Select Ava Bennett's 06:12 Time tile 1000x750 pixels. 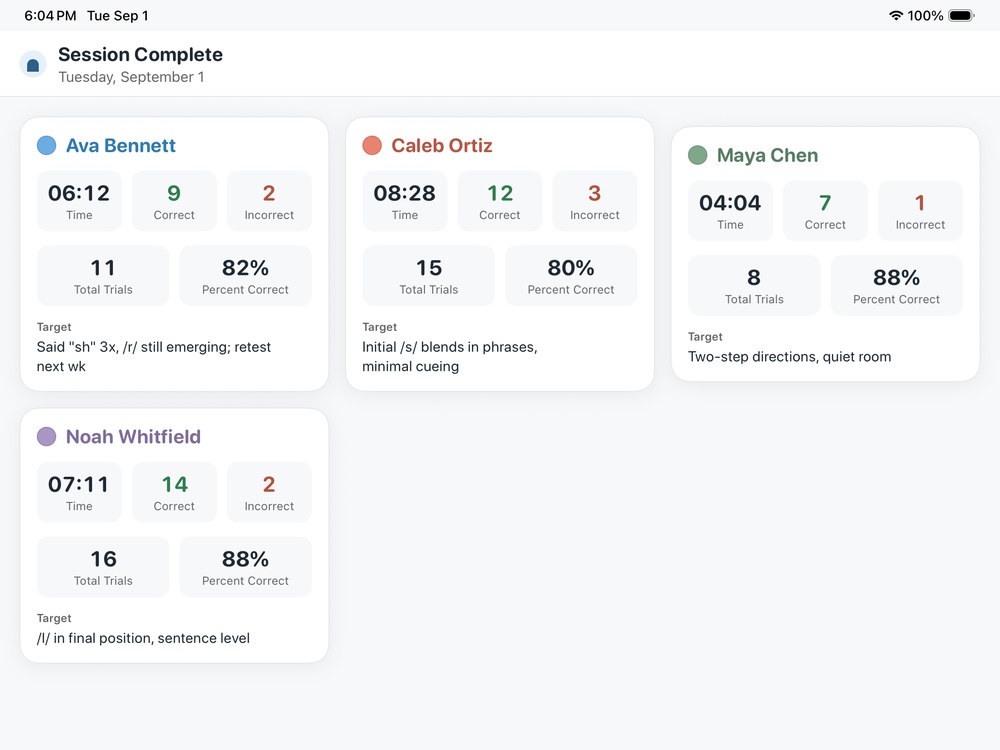click(79, 201)
